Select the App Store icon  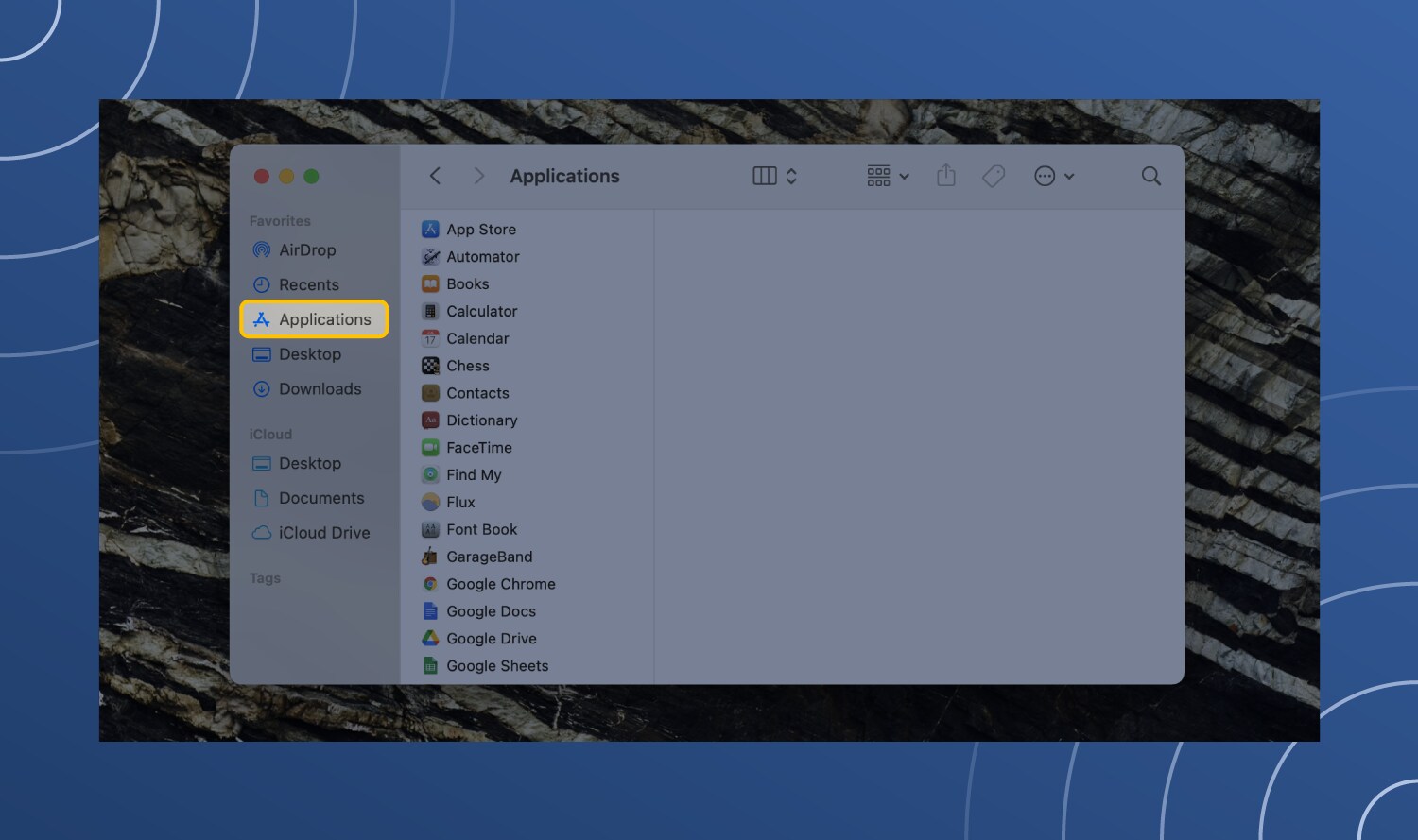tap(430, 229)
